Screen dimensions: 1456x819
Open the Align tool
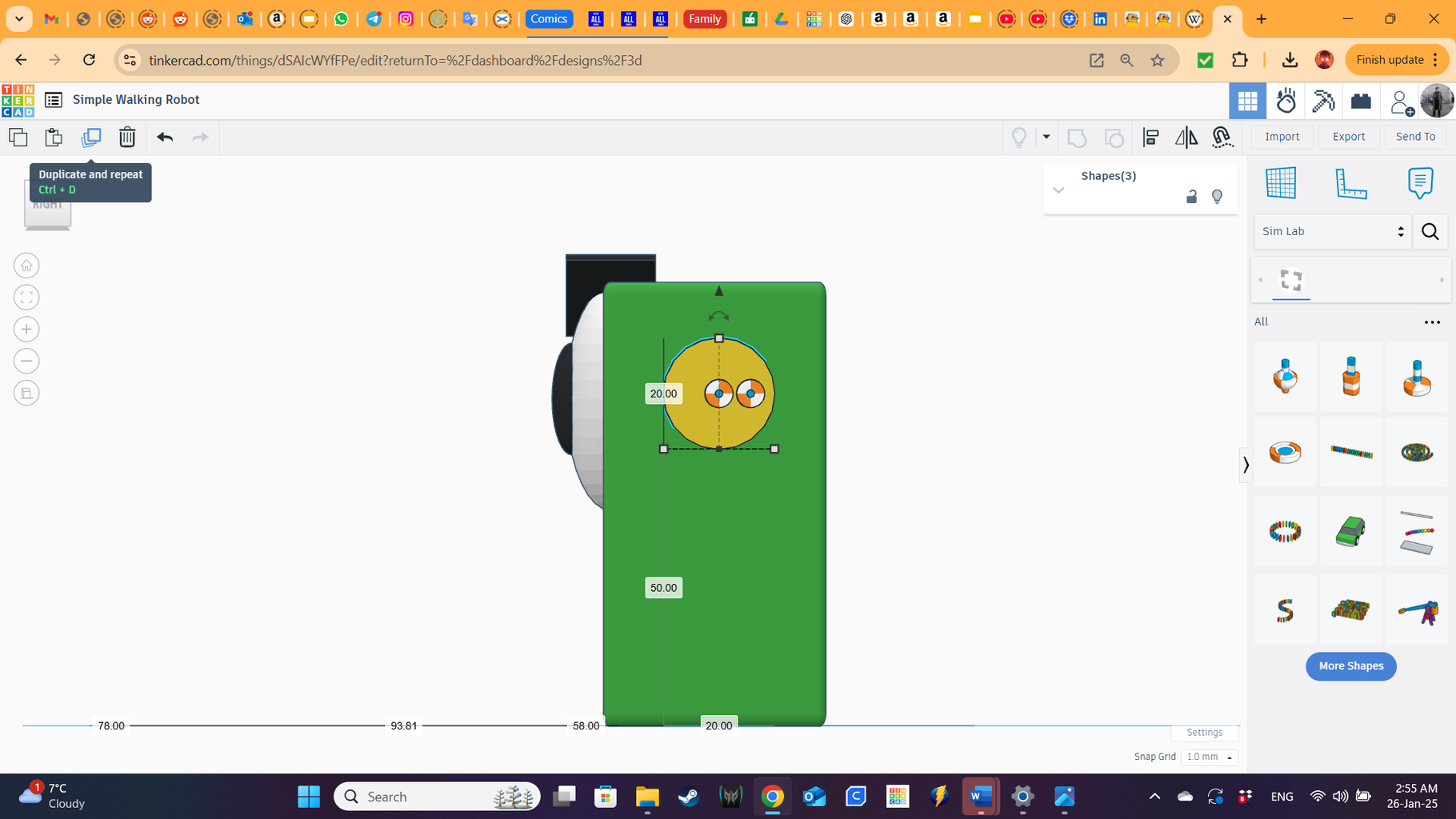[1150, 138]
